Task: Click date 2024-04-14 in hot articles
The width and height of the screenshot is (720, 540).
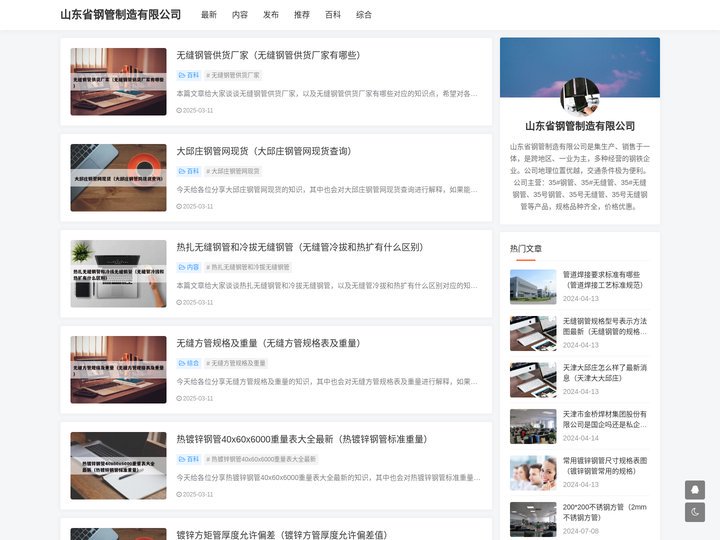Action: (x=581, y=438)
